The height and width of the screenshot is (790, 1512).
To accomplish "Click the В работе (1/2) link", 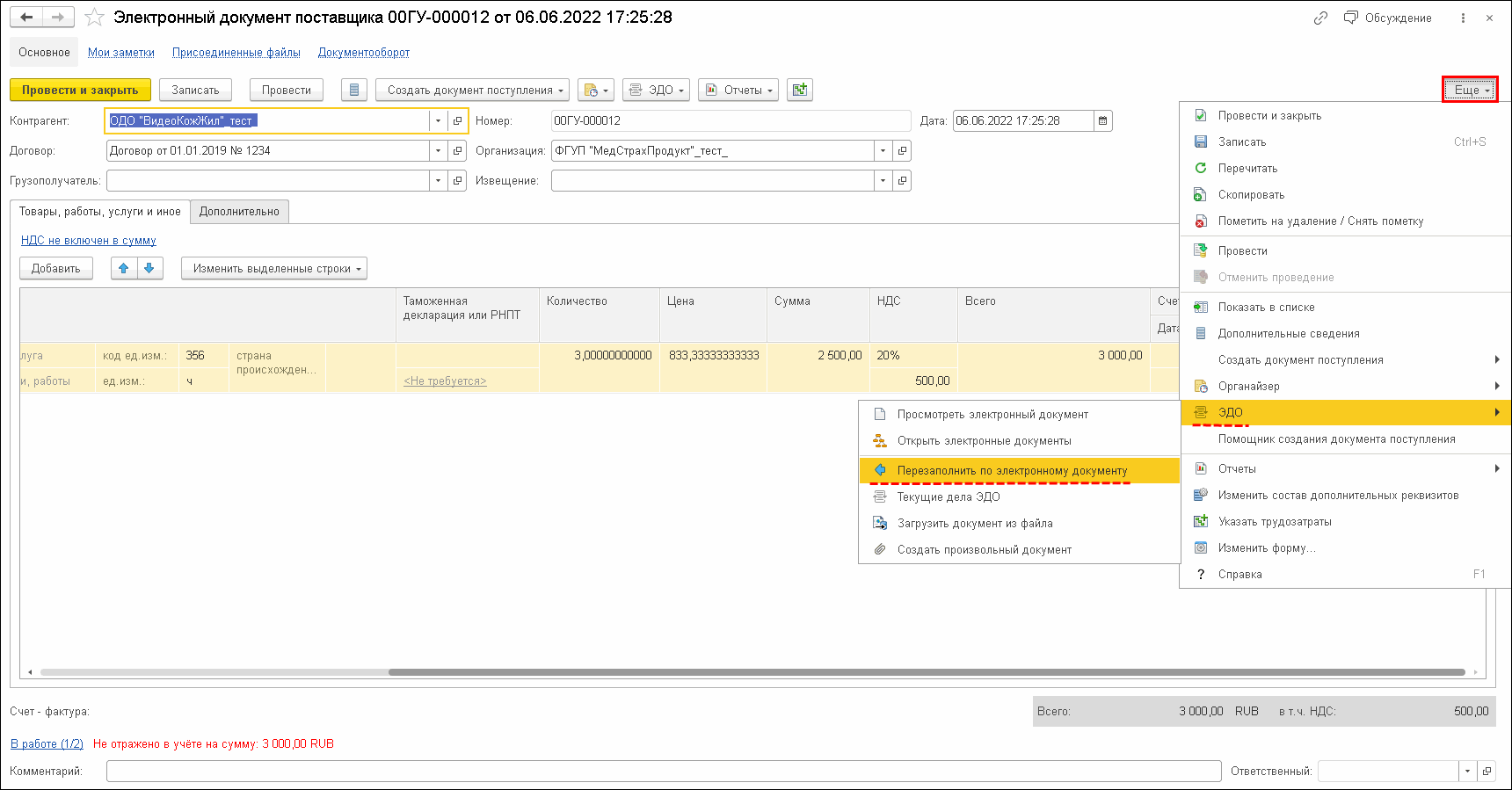I will [47, 743].
